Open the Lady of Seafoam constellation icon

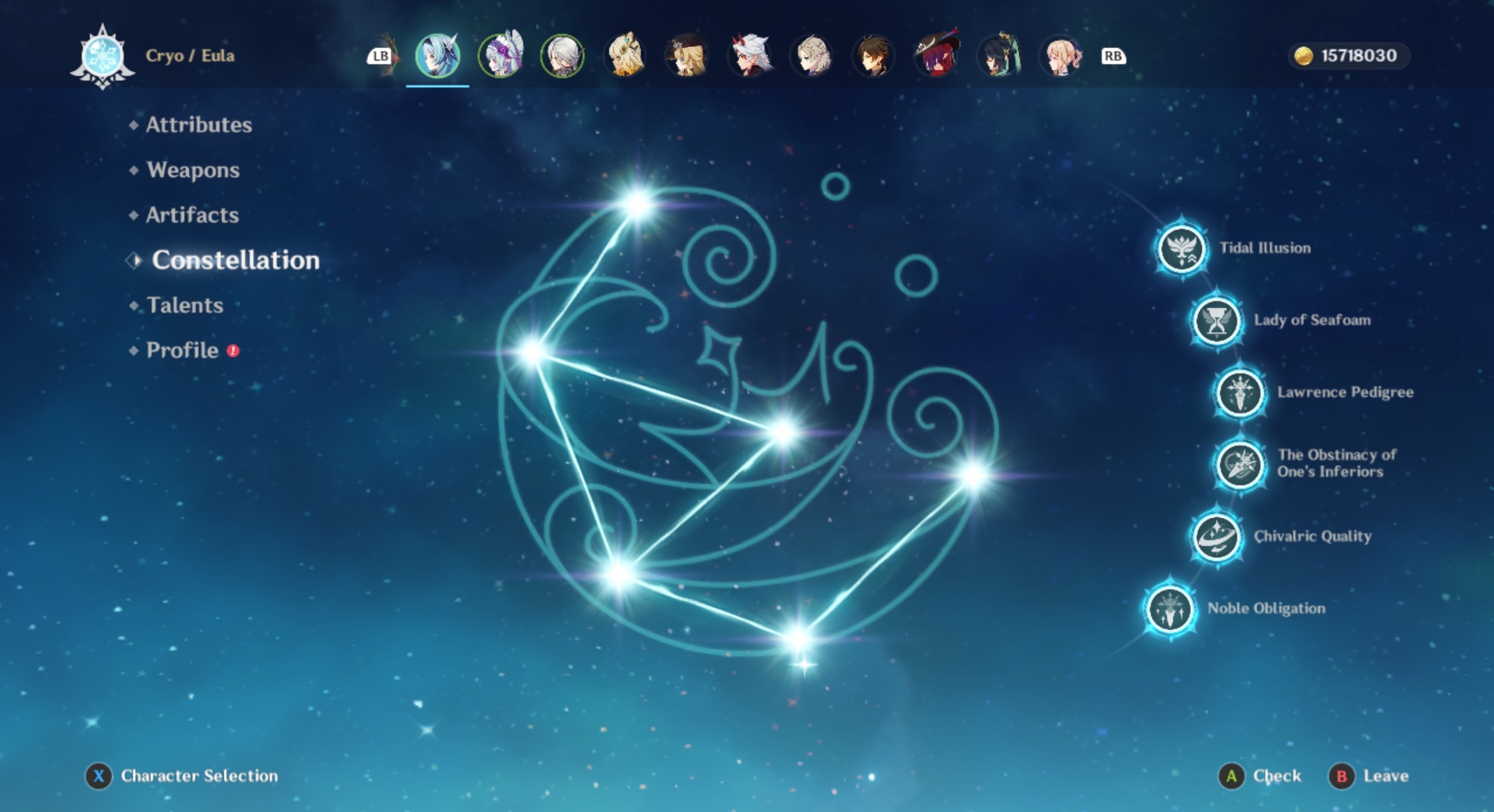1216,320
